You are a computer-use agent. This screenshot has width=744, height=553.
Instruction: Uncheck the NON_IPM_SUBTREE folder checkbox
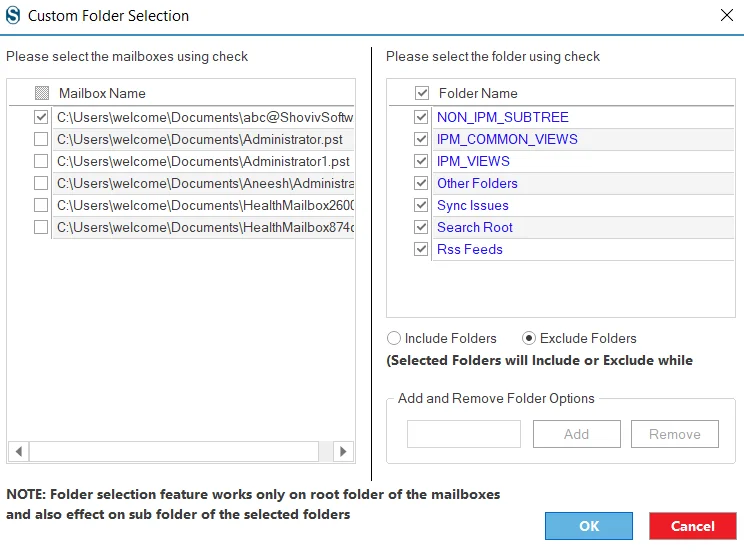tap(421, 117)
